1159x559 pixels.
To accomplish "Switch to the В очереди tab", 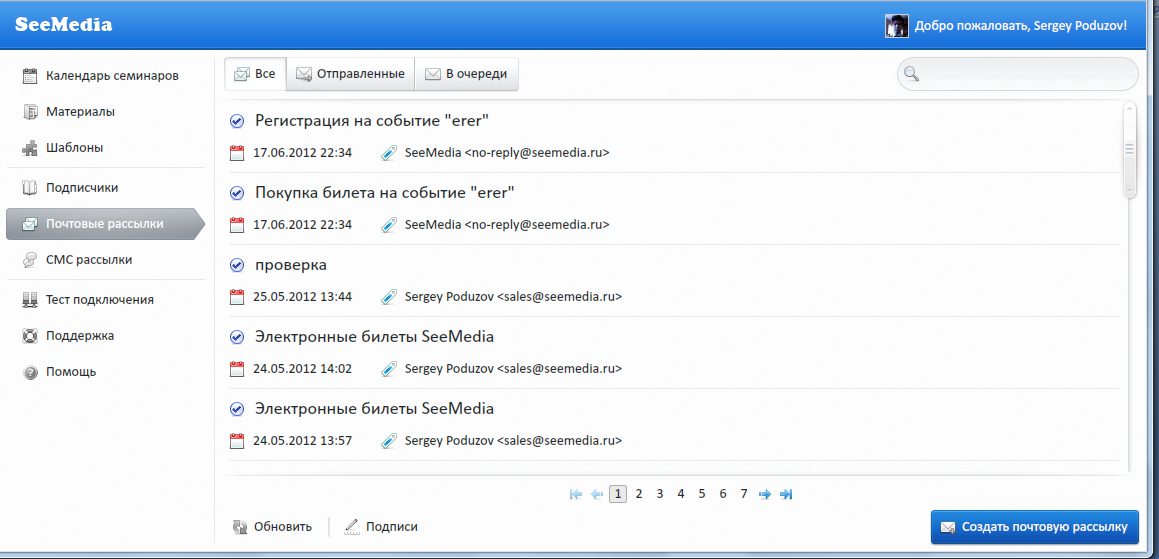I will click(x=466, y=74).
